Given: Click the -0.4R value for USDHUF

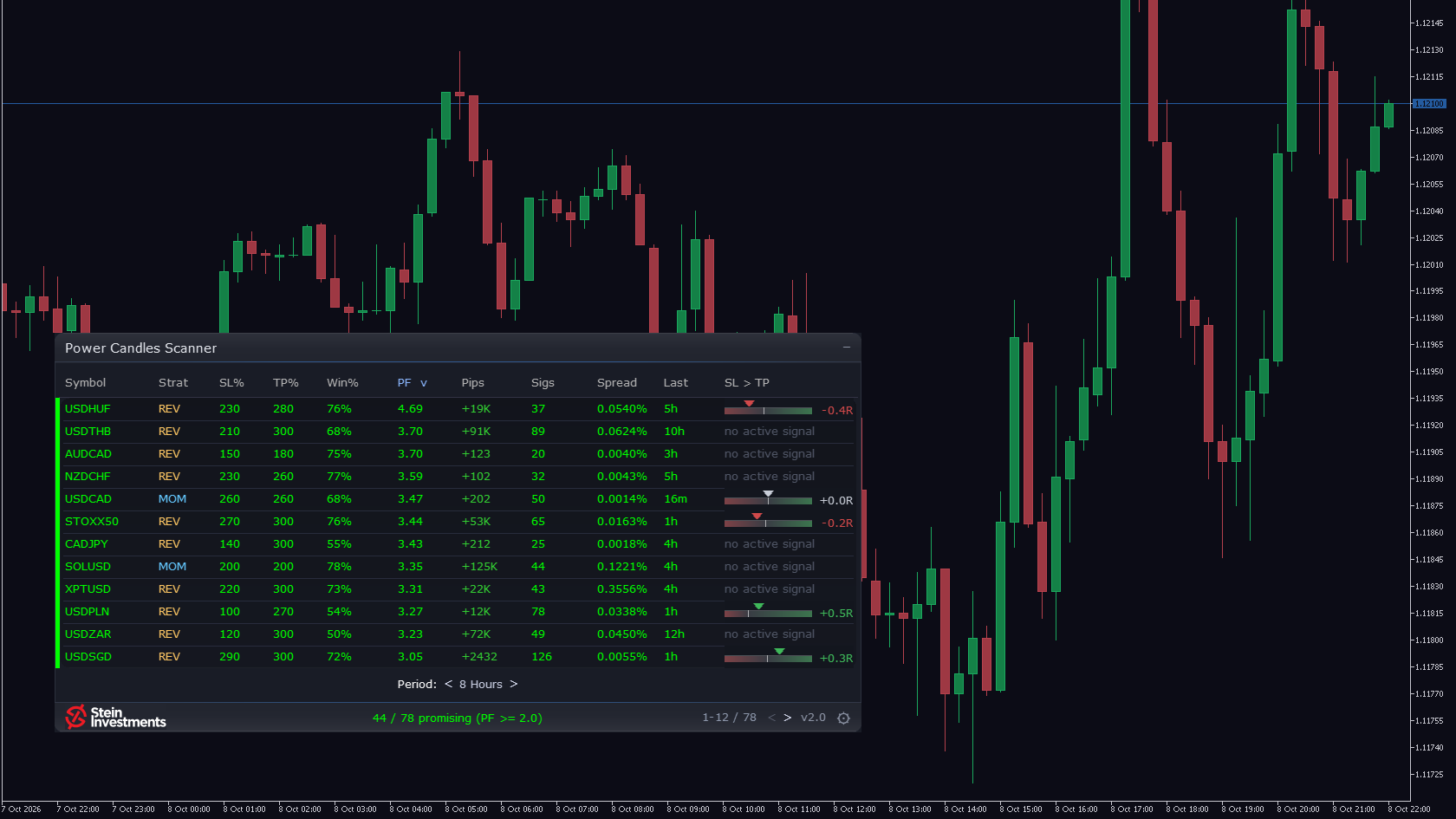Looking at the screenshot, I should (837, 410).
